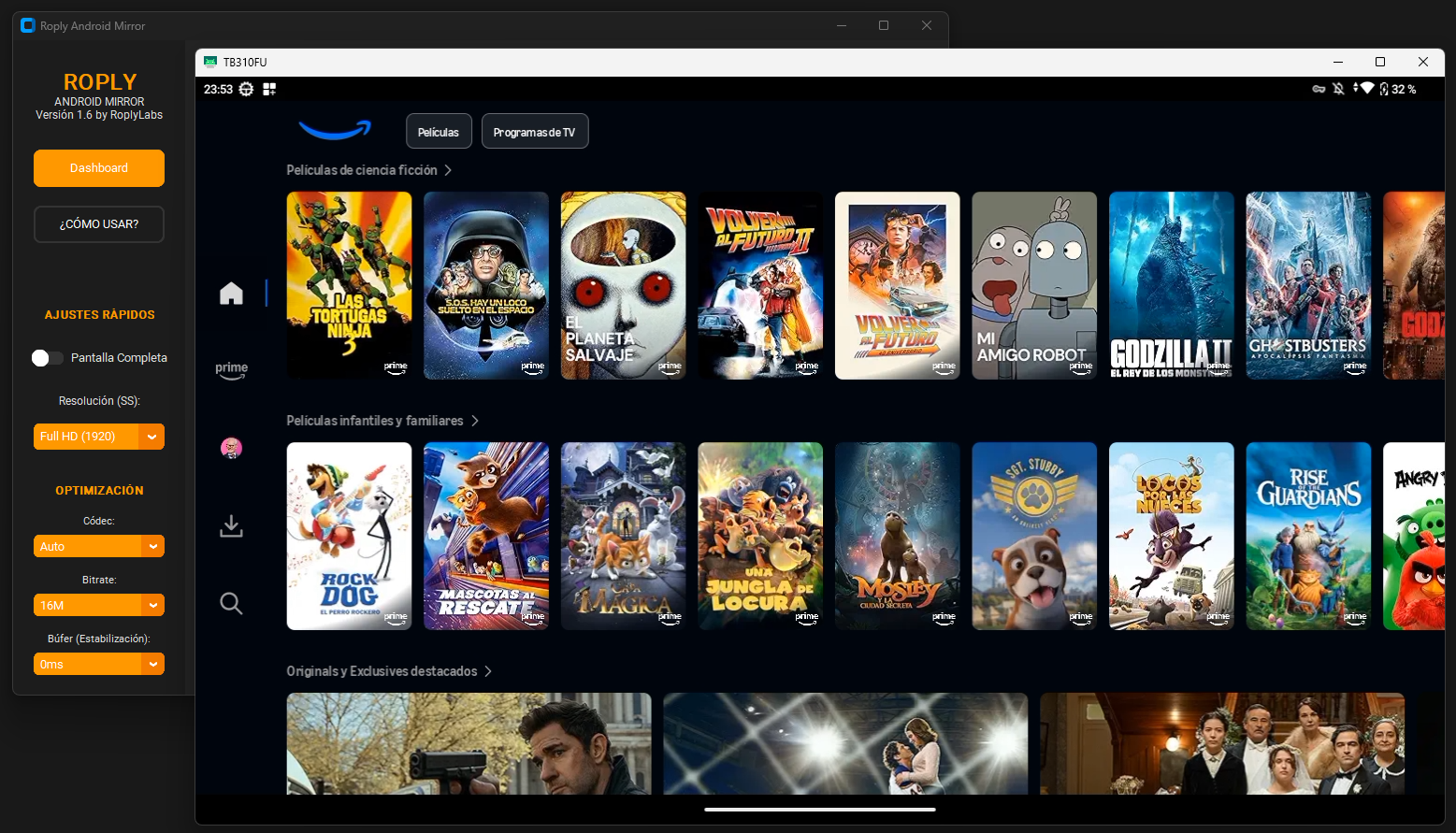Image resolution: width=1456 pixels, height=833 pixels.
Task: Open Locos por las Nueces poster
Action: [1172, 536]
